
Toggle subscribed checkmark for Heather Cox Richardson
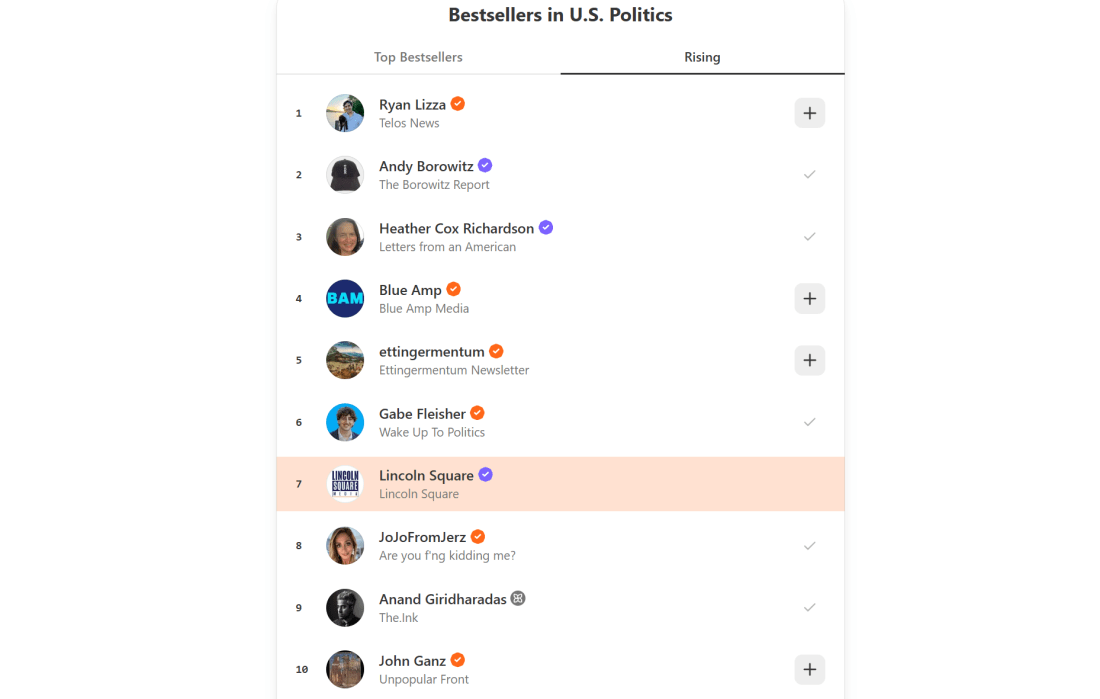click(809, 237)
